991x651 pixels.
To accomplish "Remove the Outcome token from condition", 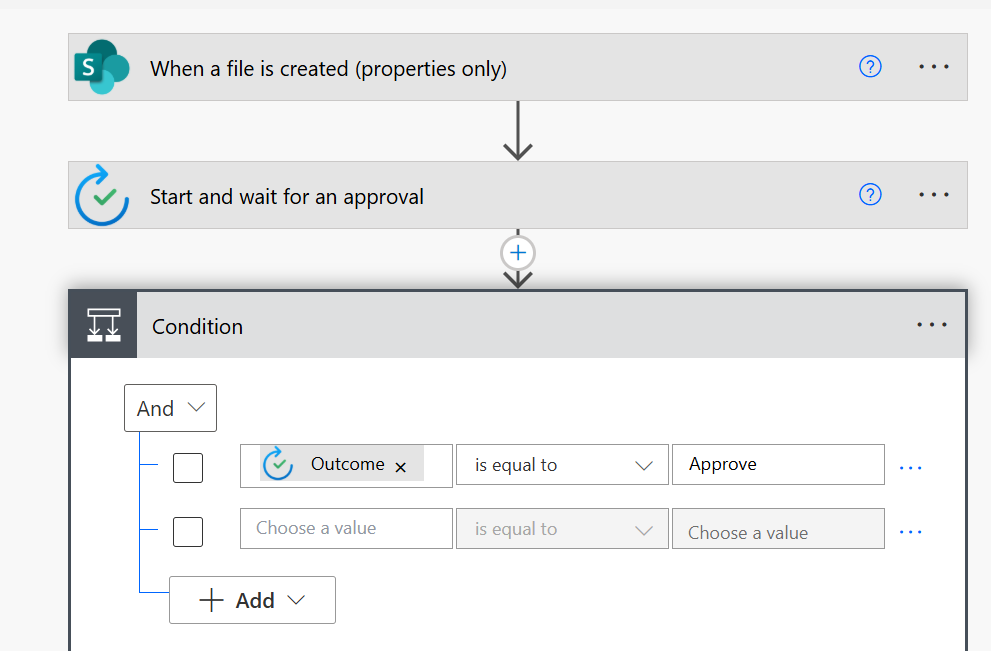I will [400, 467].
